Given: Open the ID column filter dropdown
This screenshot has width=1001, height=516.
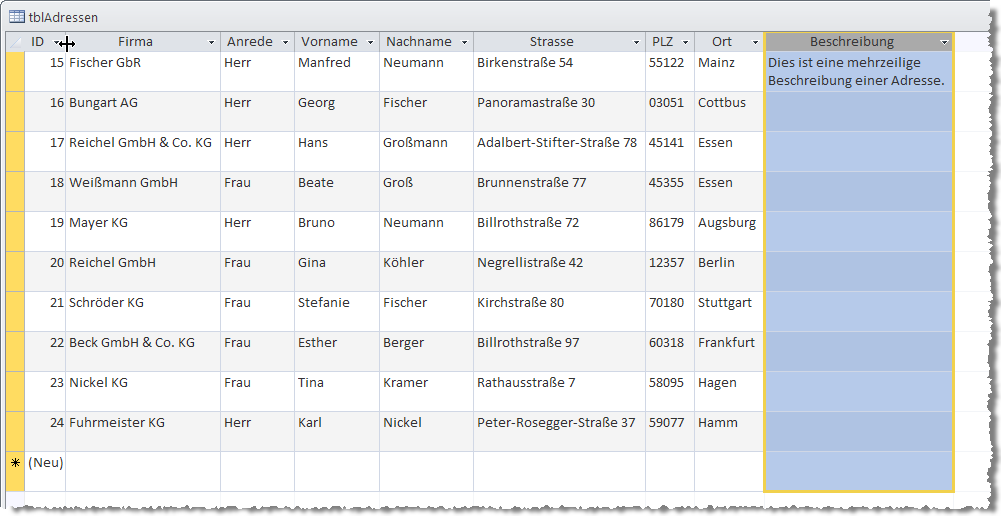Looking at the screenshot, I should [57, 43].
